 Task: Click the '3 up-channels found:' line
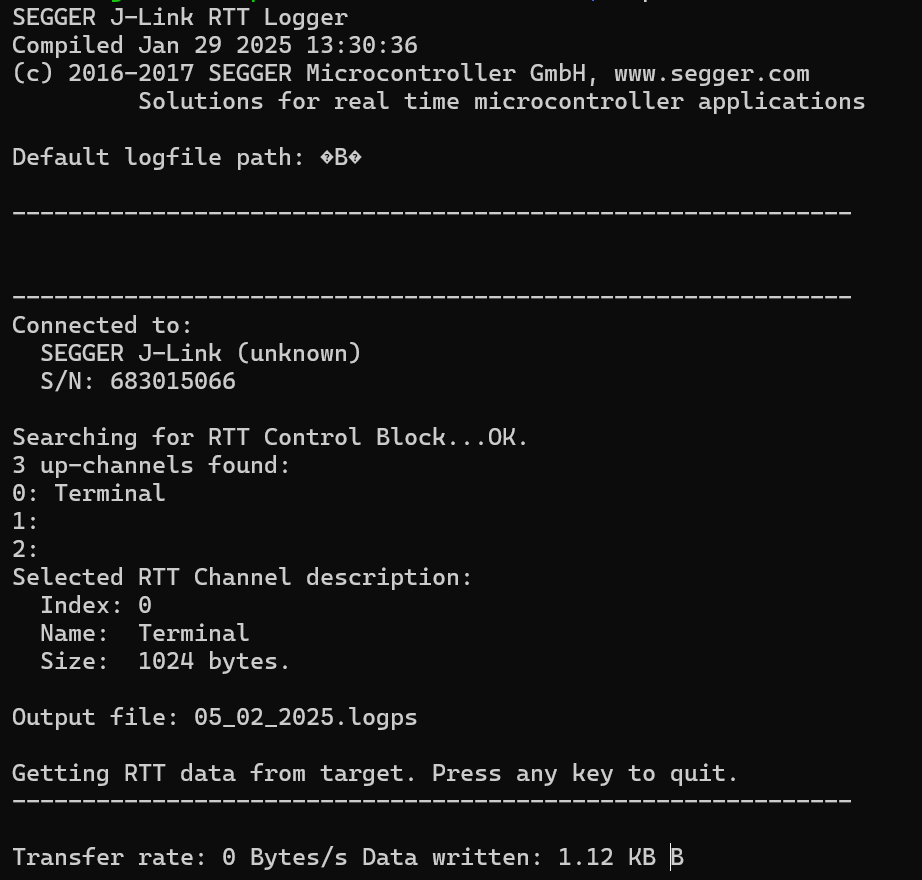click(151, 466)
